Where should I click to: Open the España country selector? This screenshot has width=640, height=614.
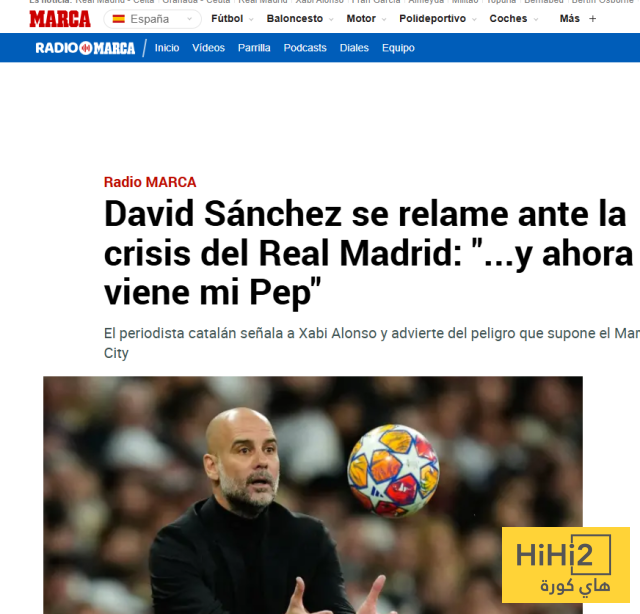tap(153, 19)
